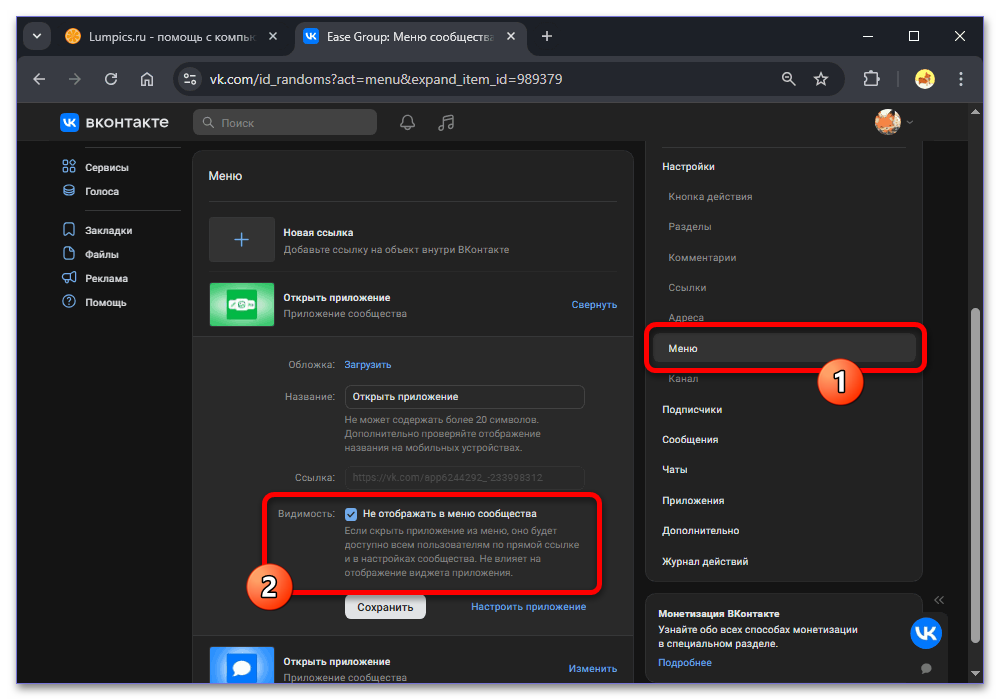Screen dimensions: 1000x700
Task: Focus the VK Поиск search field
Action: click(285, 122)
